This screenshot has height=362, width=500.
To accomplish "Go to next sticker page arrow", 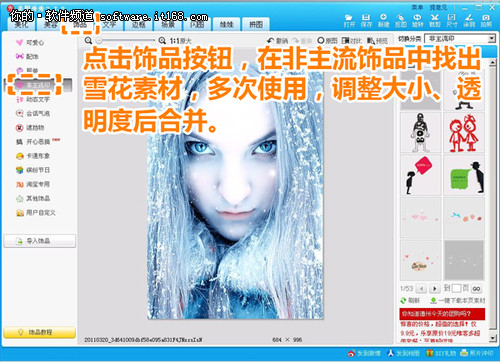I will point(434,288).
